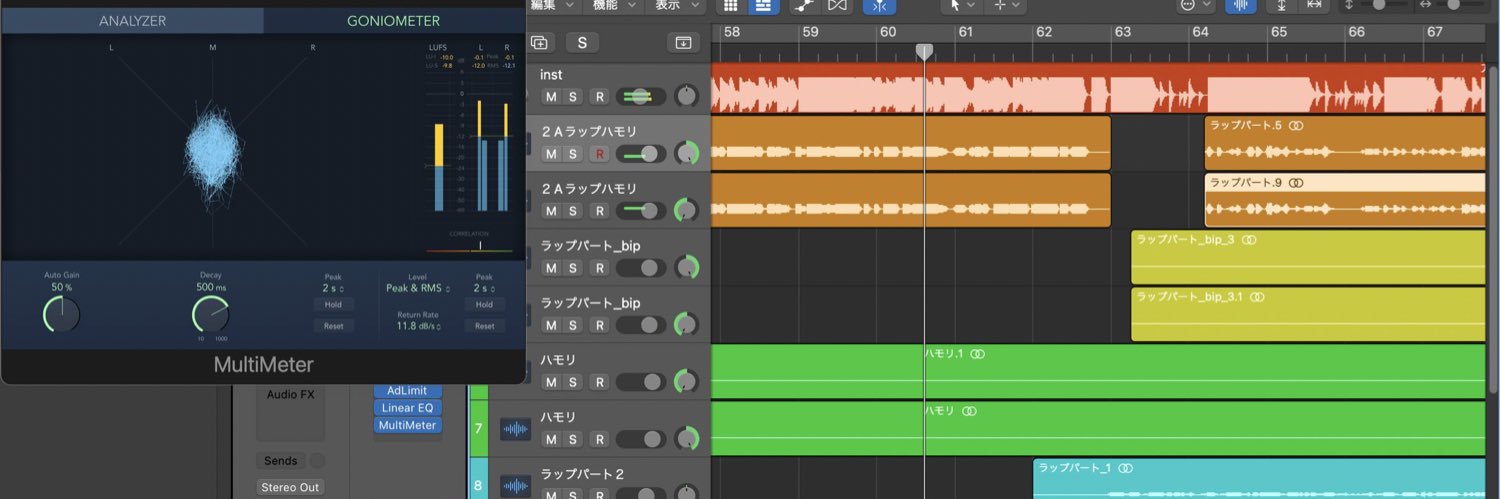Click inst track volume fader

[641, 97]
